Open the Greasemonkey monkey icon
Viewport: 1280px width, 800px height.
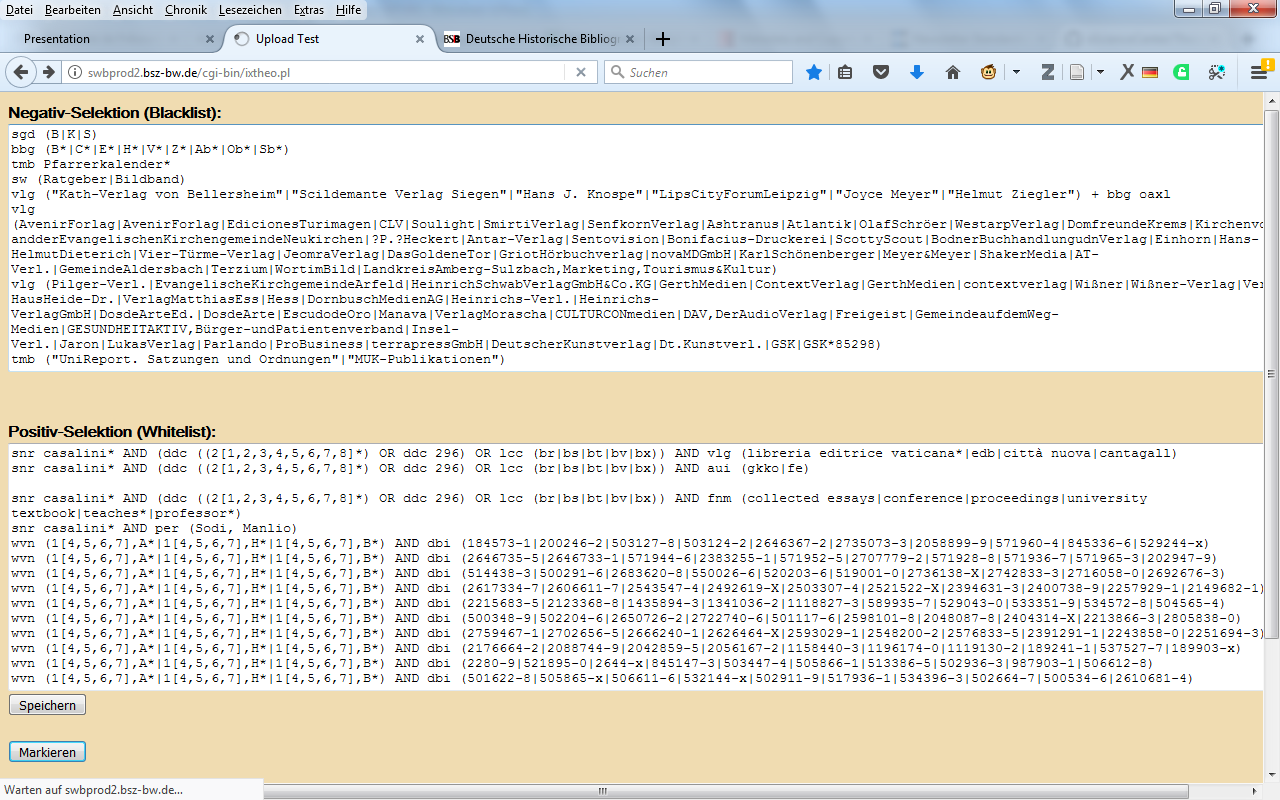point(988,72)
